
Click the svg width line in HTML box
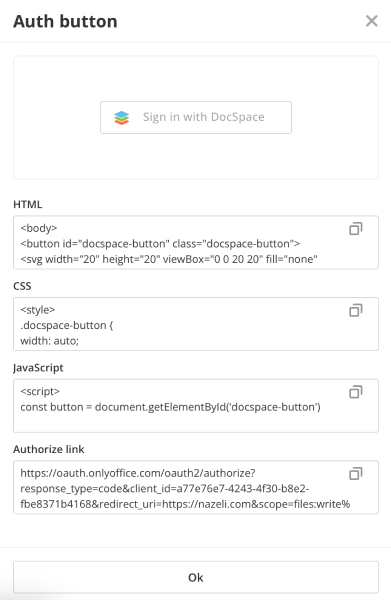click(169, 259)
